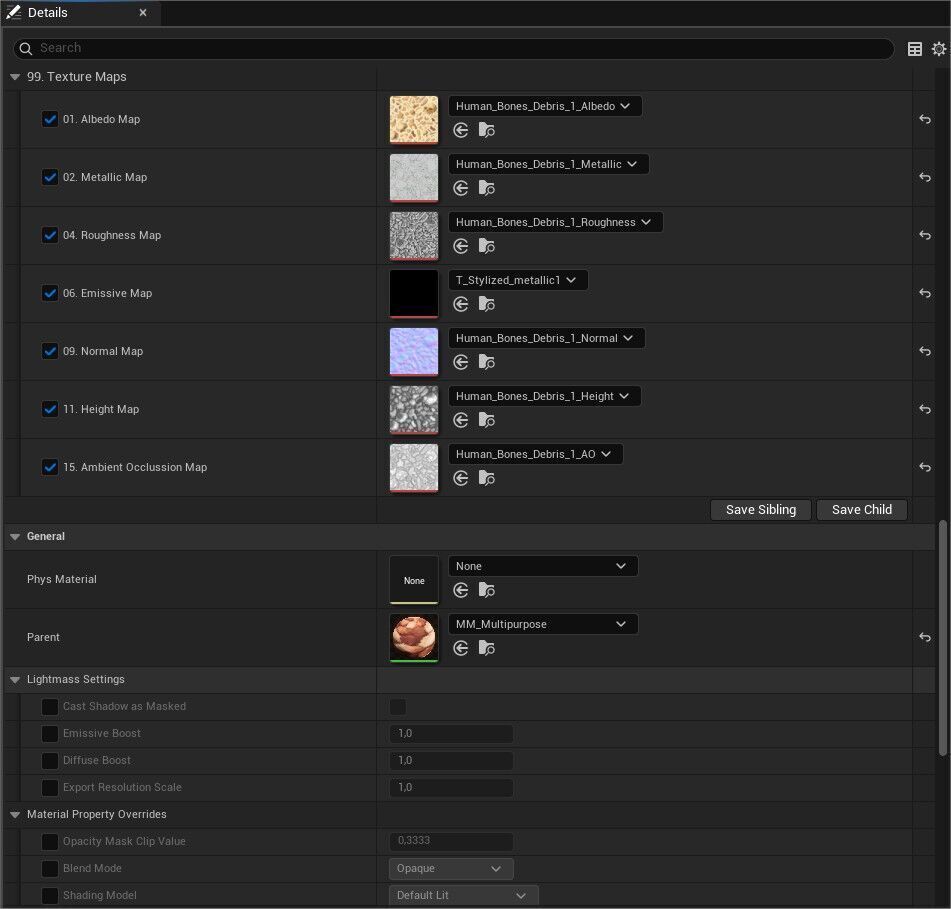
Task: Open the T_Stylized_metallic1 texture dropdown
Action: (x=518, y=280)
